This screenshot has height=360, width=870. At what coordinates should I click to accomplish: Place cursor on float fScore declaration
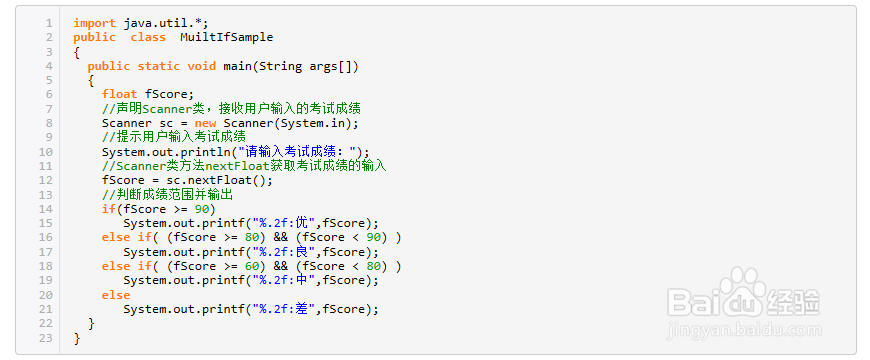pyautogui.click(x=148, y=94)
